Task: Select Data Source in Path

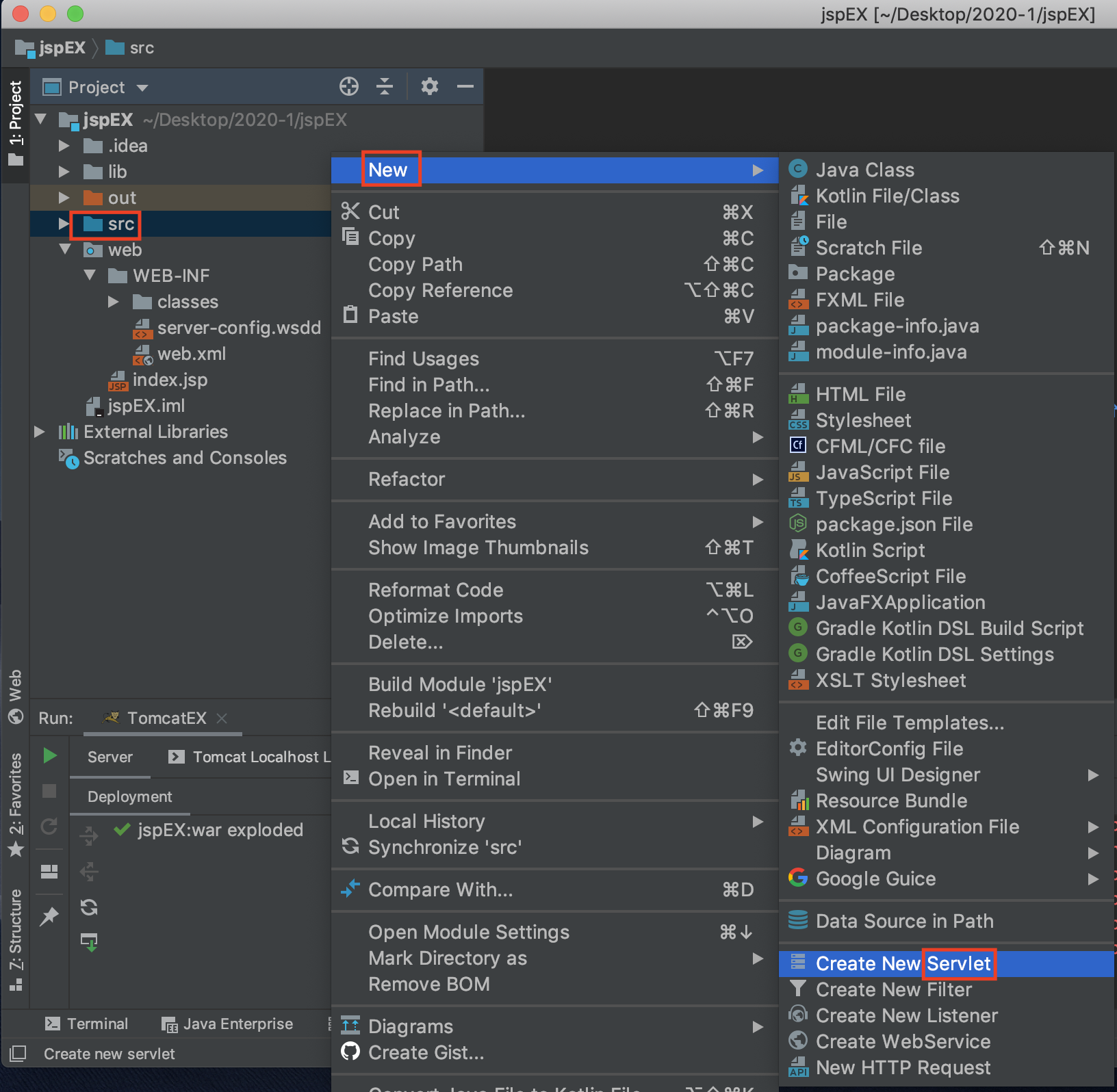Action: coord(947,921)
